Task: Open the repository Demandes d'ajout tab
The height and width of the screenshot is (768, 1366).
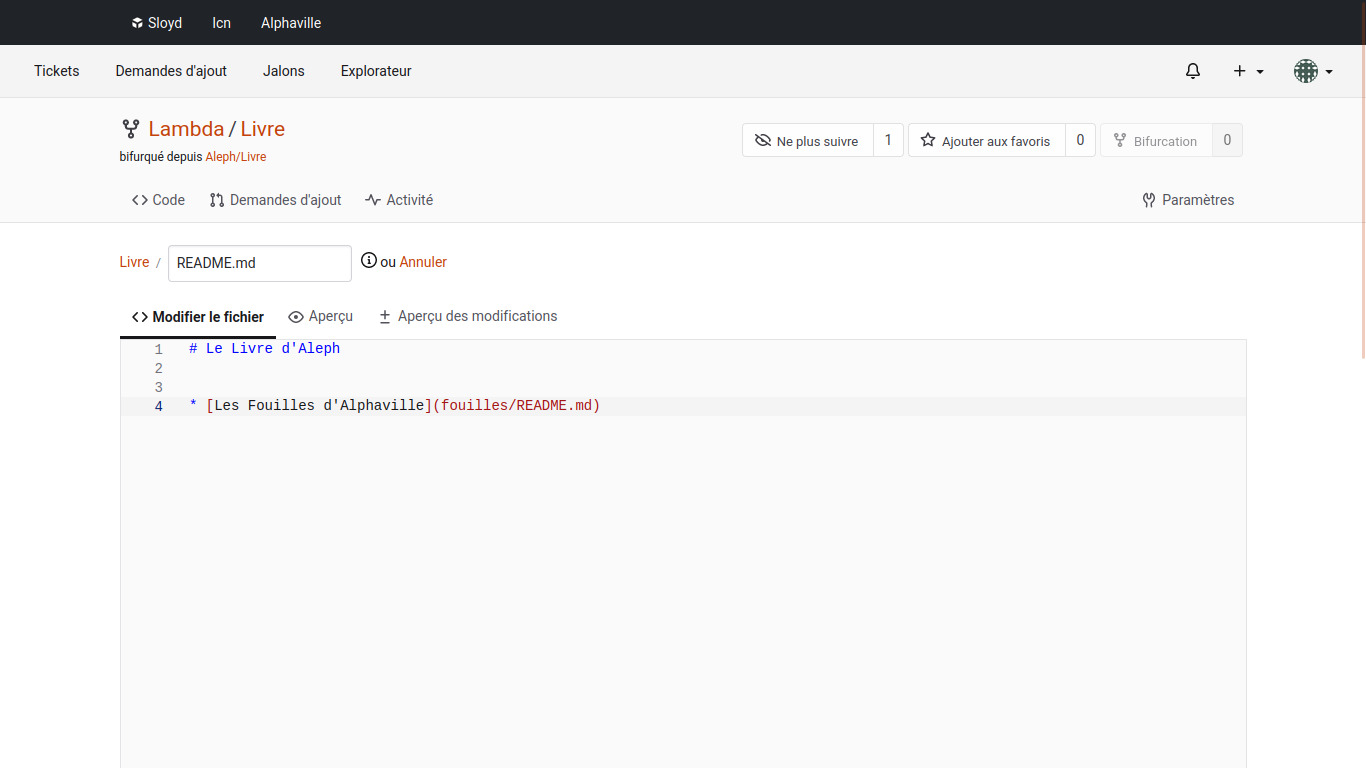Action: [x=275, y=200]
